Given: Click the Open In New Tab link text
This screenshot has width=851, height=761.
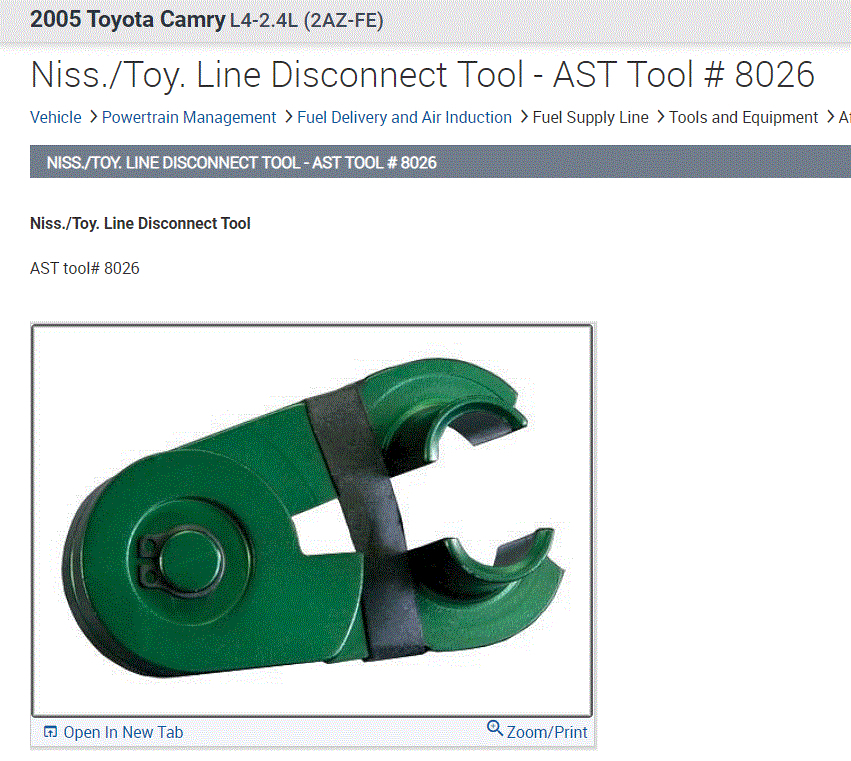Looking at the screenshot, I should 123,732.
